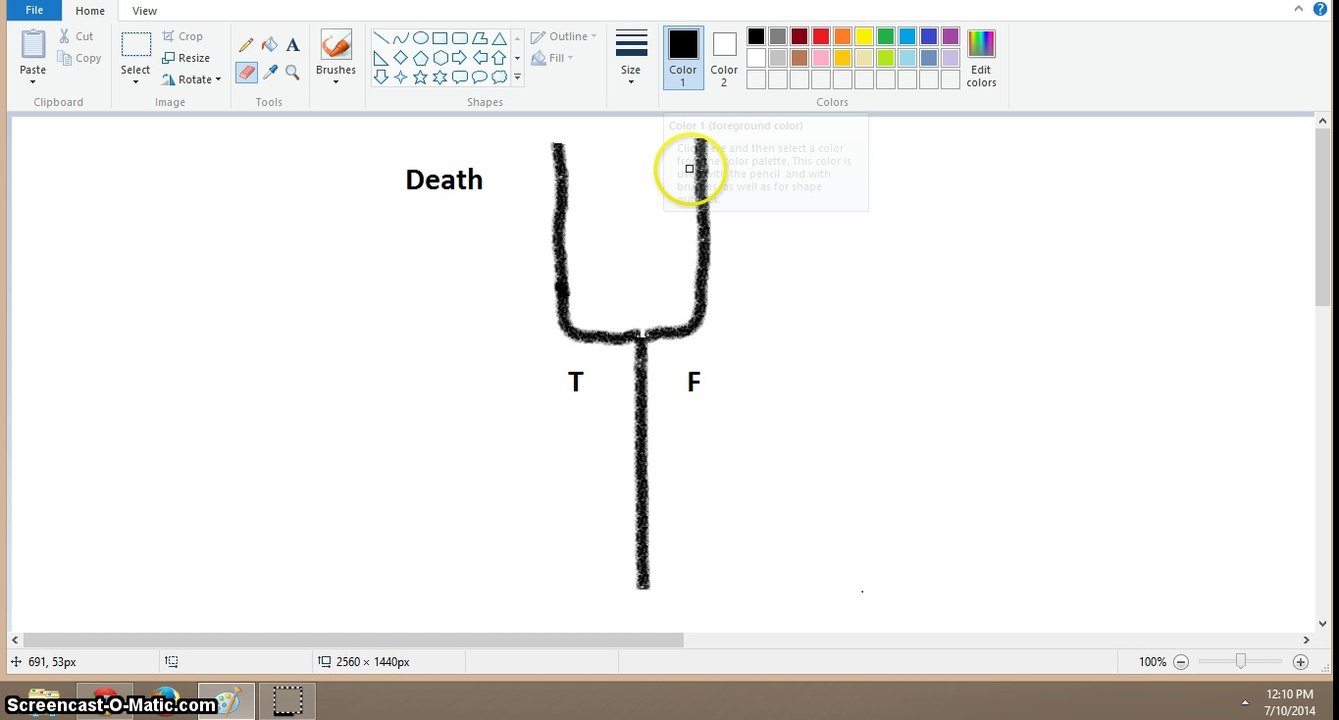
Task: Pick the purple color swatch
Action: (950, 37)
